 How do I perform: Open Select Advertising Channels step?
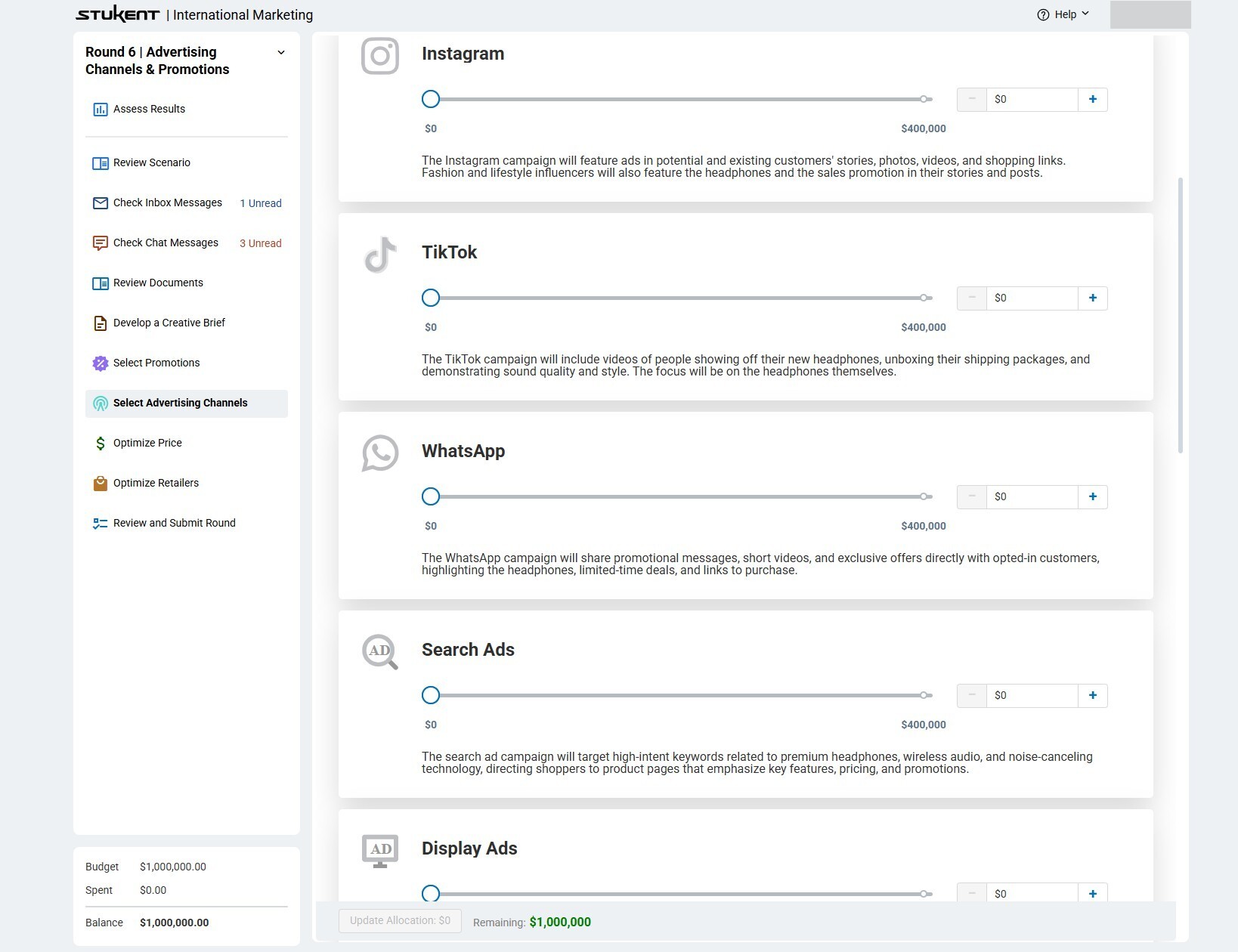(x=187, y=403)
